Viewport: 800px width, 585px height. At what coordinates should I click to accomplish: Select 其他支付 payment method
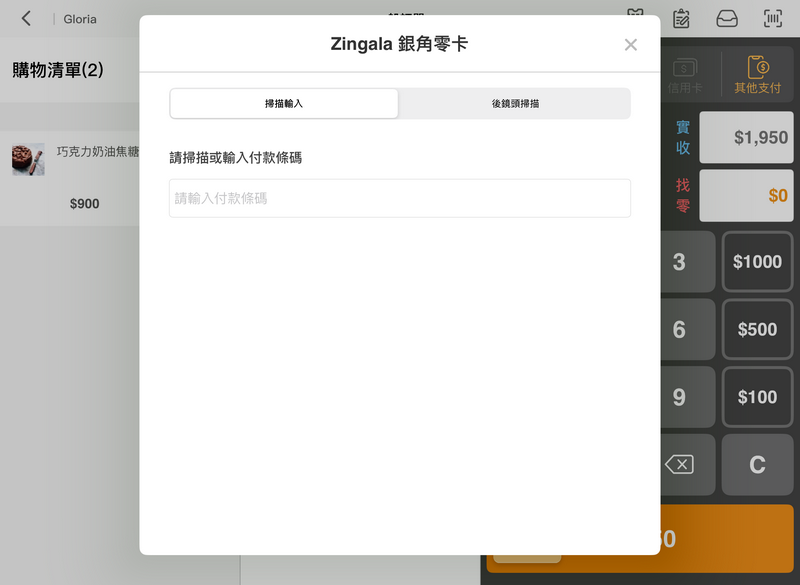[758, 75]
